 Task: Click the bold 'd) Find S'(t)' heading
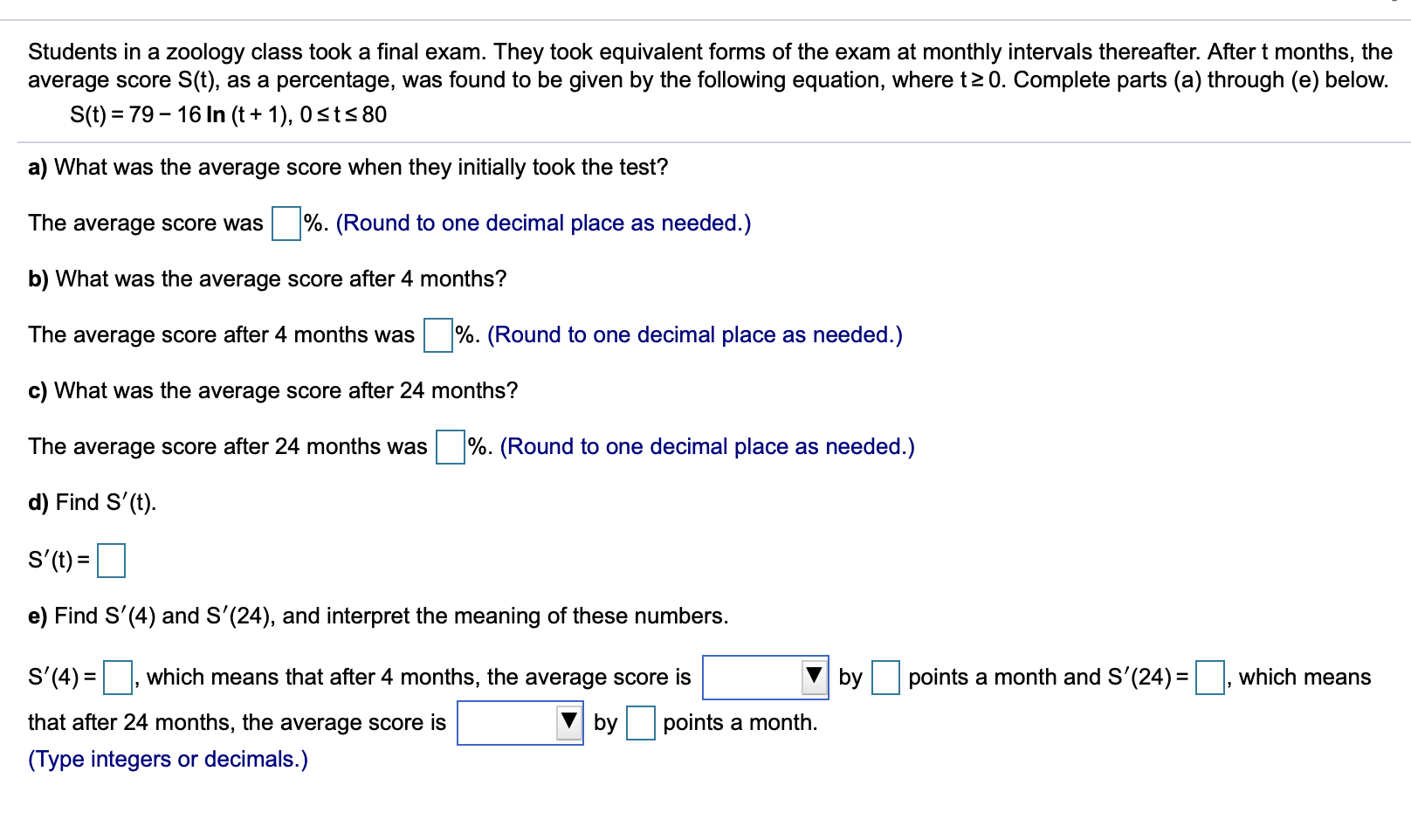[x=91, y=503]
